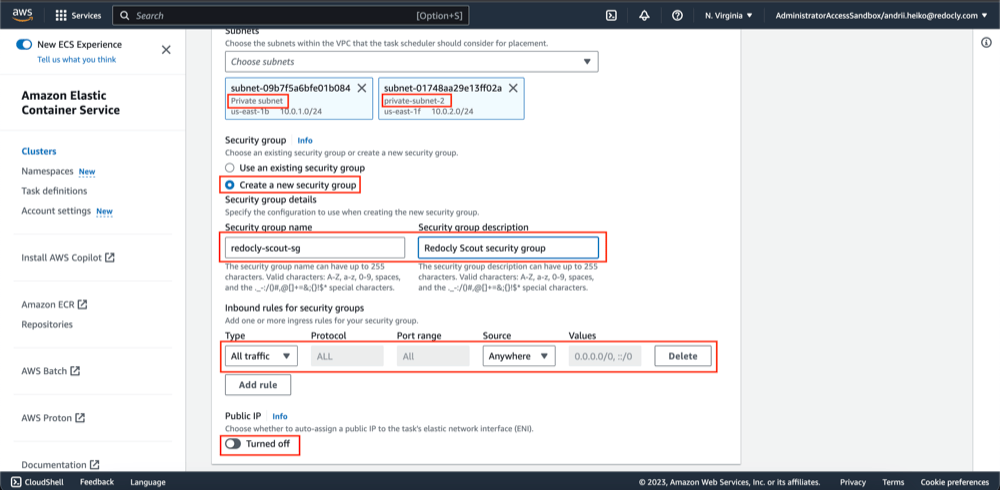Remove subnet-01748aa29e13ff02a from selection
Screen dimensions: 1000x490
click(512, 88)
